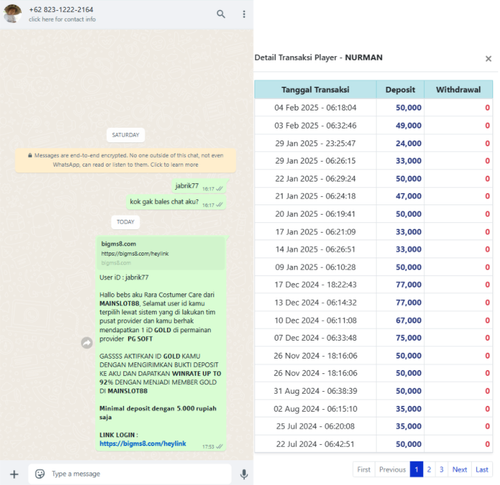This screenshot has width=500, height=485.
Task: Click the Last pagination button
Action: pyautogui.click(x=482, y=469)
